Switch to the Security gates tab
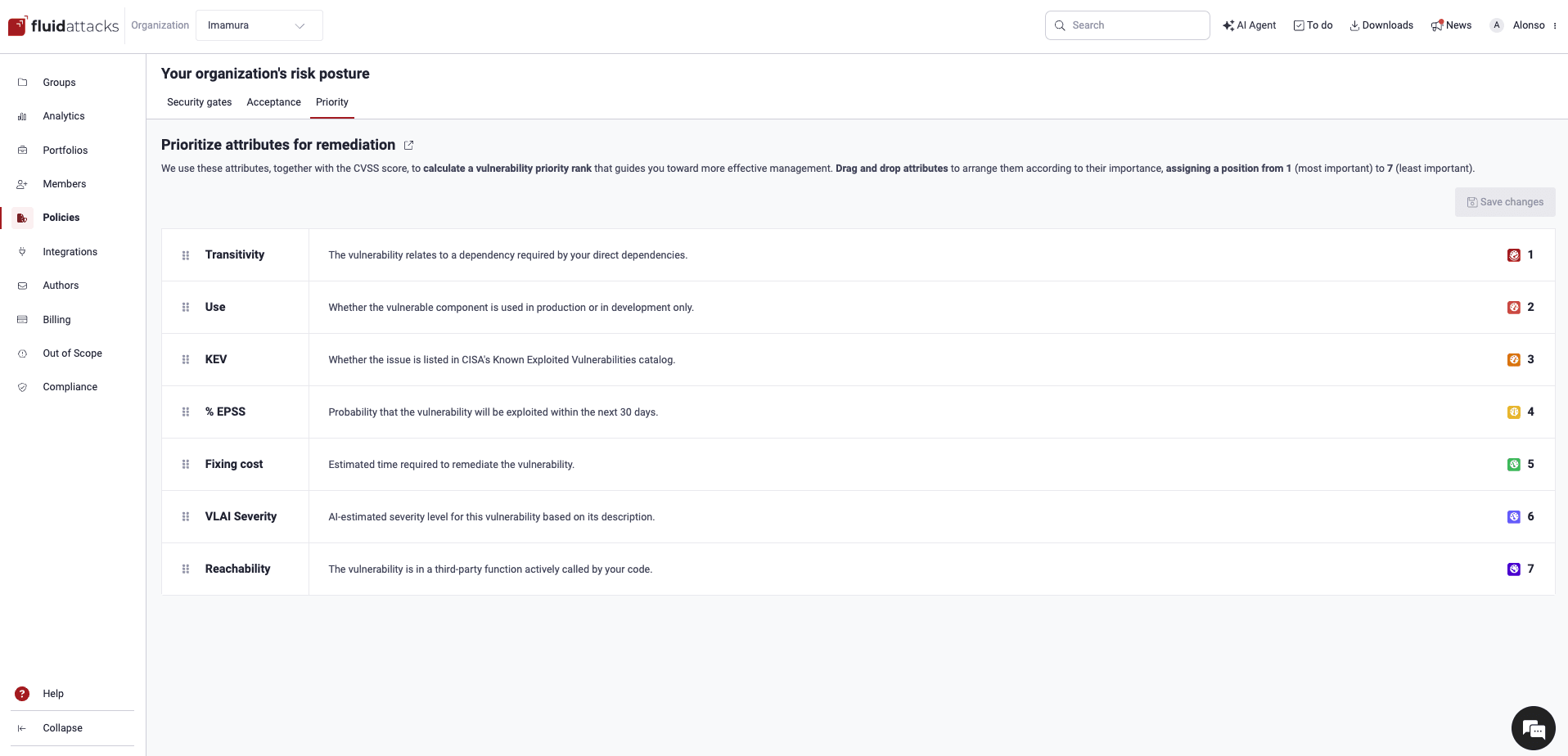Viewport: 1568px width, 756px height. 199,102
